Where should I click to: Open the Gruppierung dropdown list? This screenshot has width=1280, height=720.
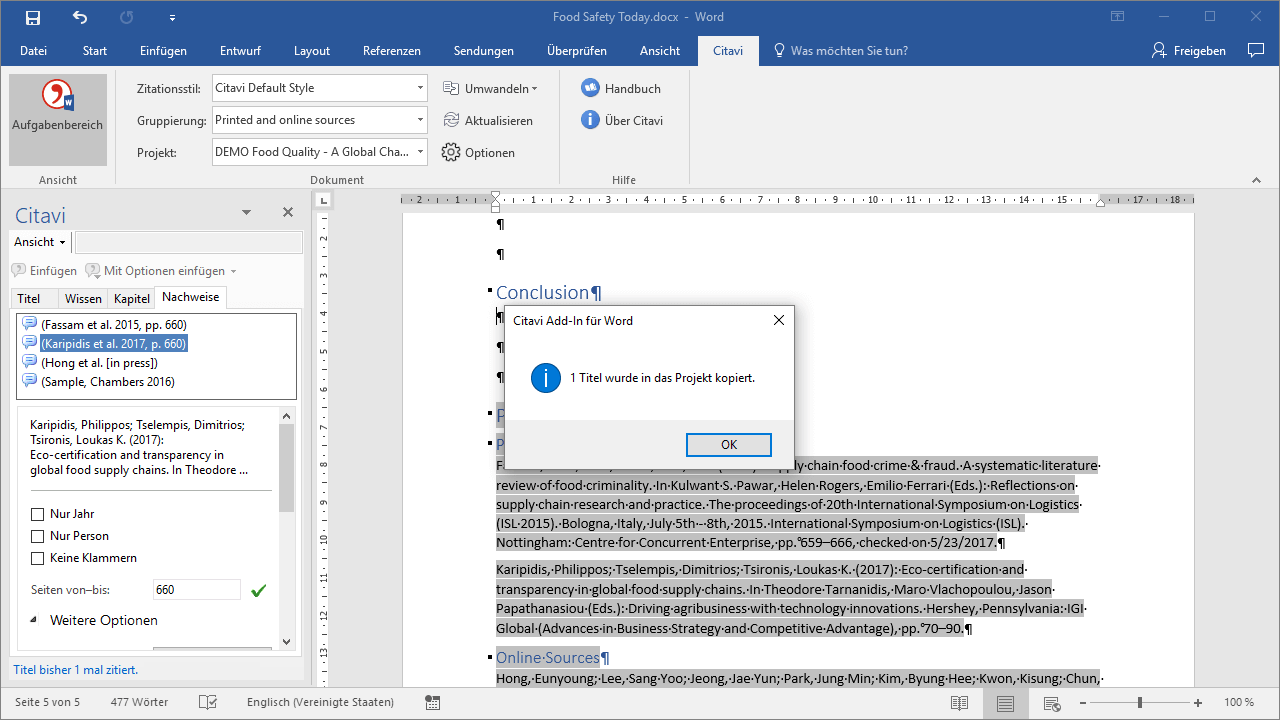pos(420,120)
